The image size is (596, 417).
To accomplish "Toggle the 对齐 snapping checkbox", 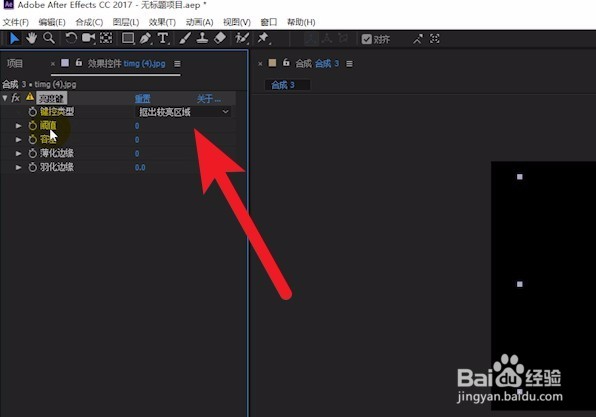I will click(x=366, y=39).
